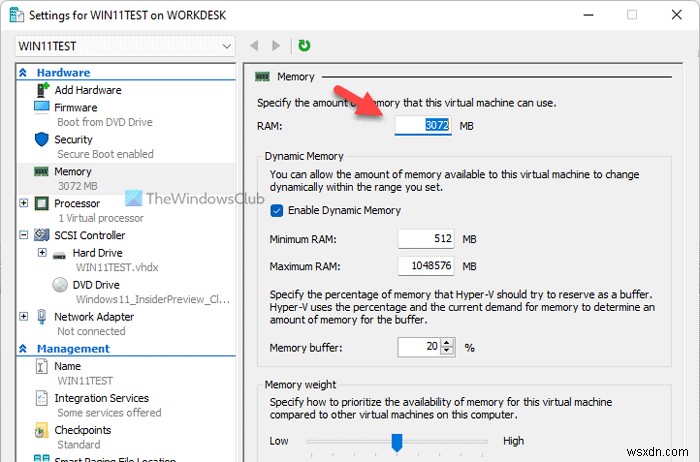Image resolution: width=700 pixels, height=462 pixels.
Task: Collapse the SCSI Controller tree node
Action: click(24, 235)
